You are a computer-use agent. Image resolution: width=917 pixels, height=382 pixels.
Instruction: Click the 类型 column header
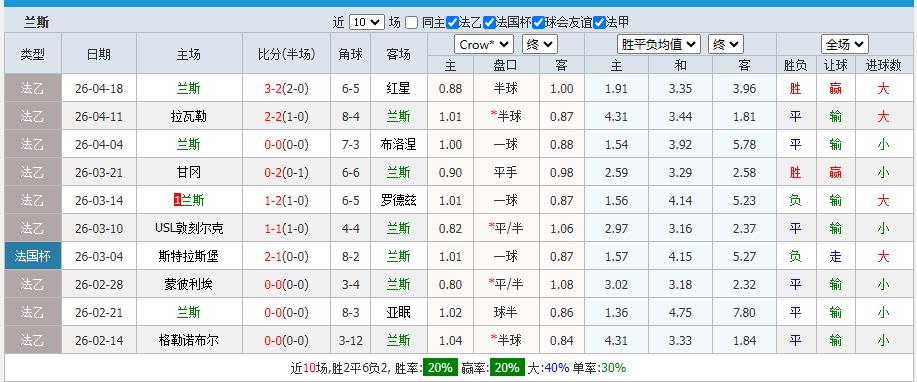pyautogui.click(x=32, y=54)
